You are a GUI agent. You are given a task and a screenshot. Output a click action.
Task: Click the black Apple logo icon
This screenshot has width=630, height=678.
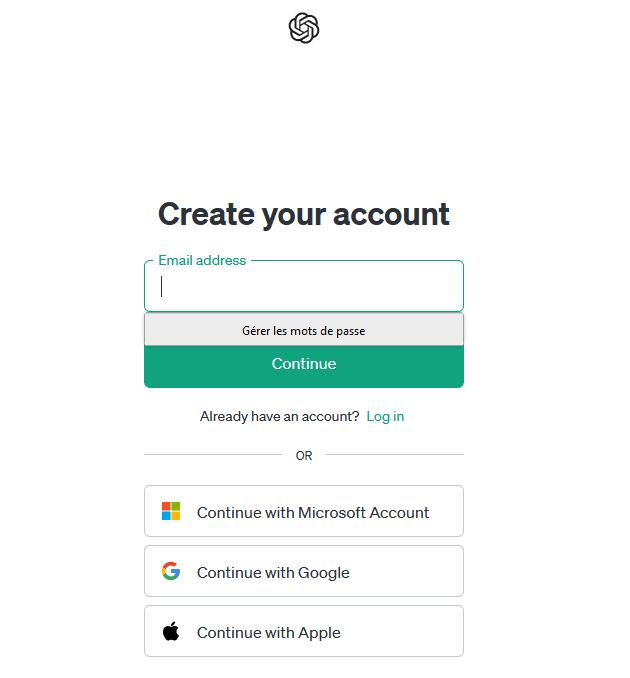coord(171,632)
